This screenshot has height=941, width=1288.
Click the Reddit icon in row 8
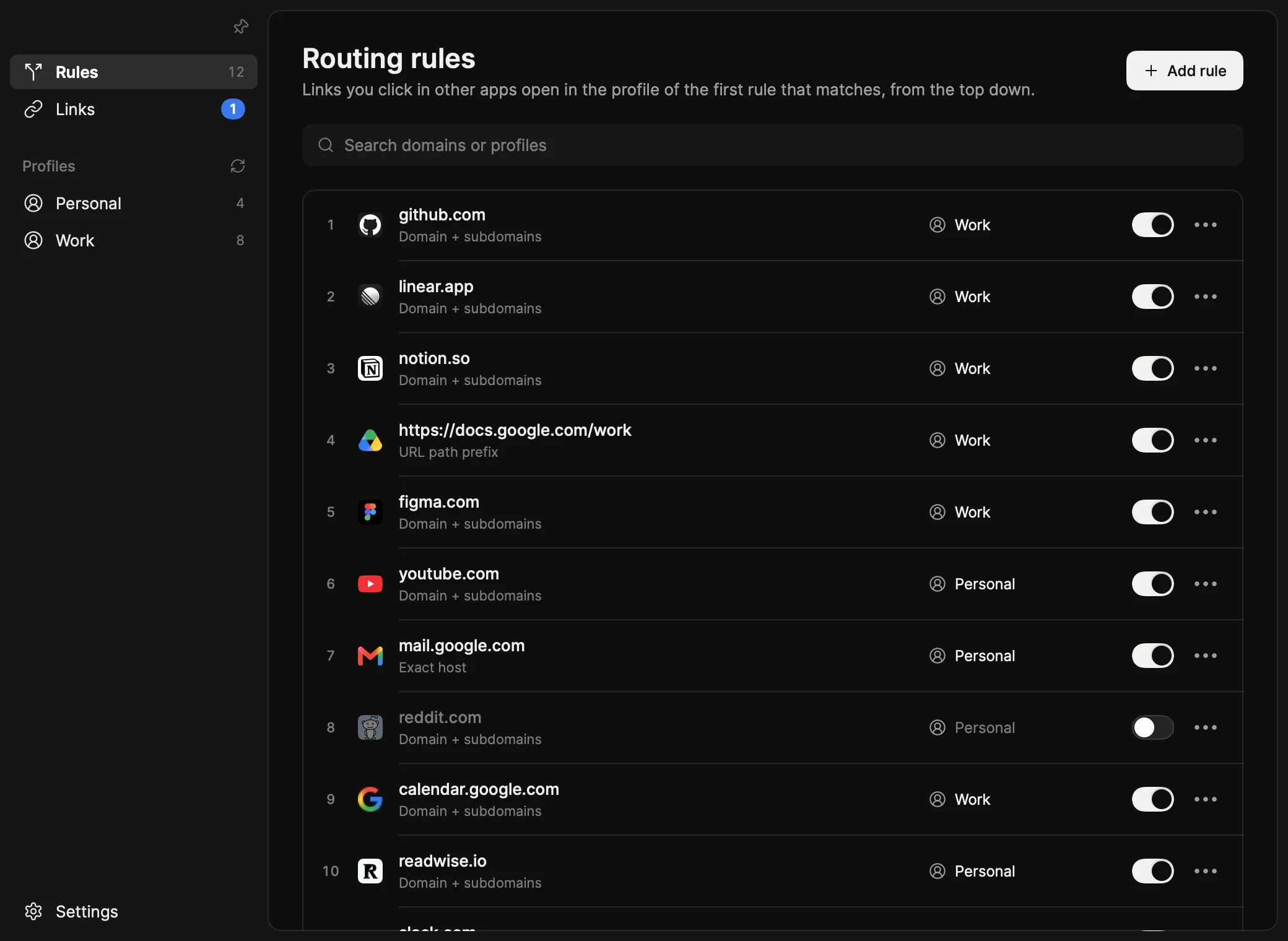(x=370, y=727)
